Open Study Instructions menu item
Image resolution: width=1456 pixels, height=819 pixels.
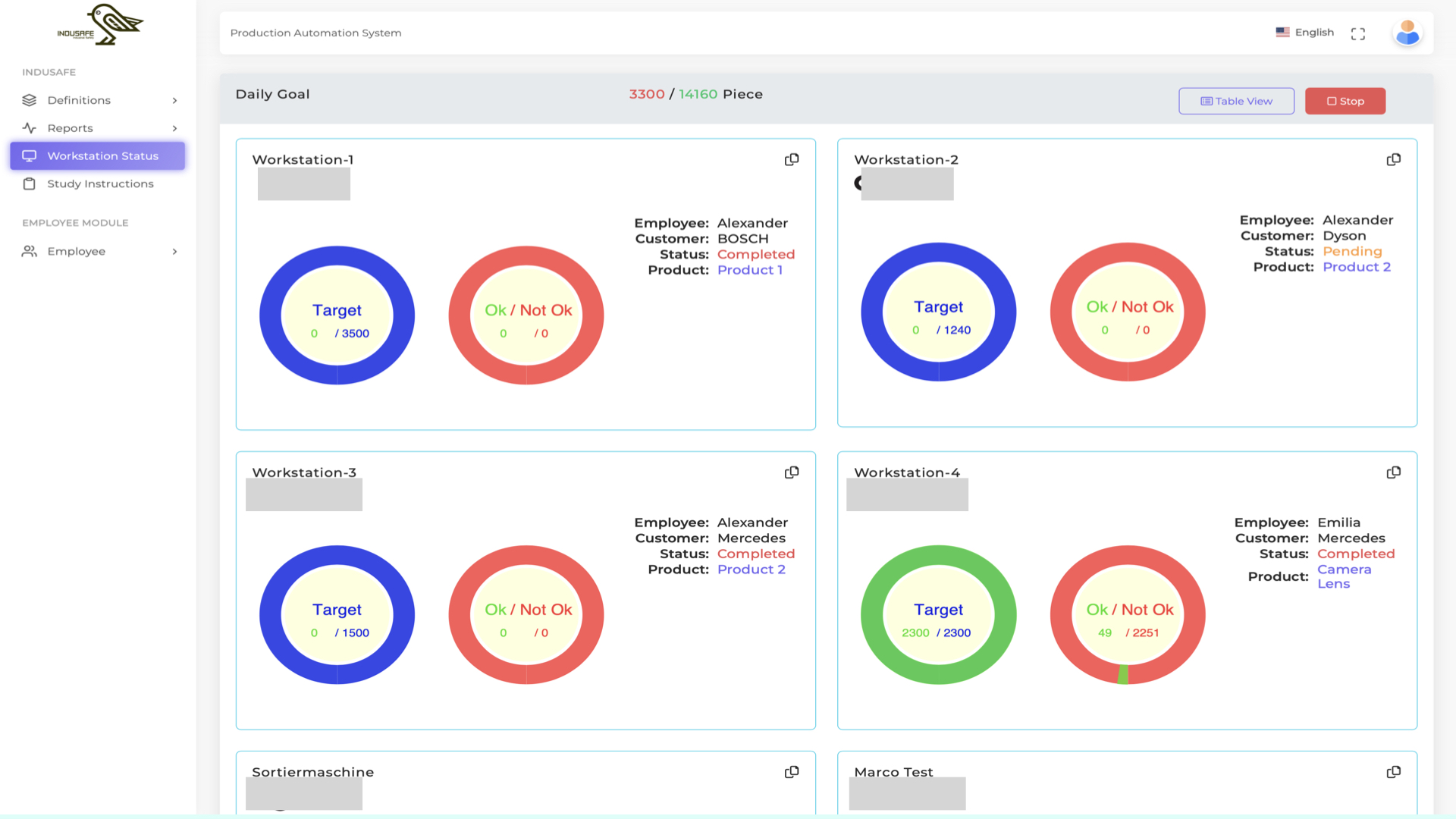pyautogui.click(x=99, y=184)
